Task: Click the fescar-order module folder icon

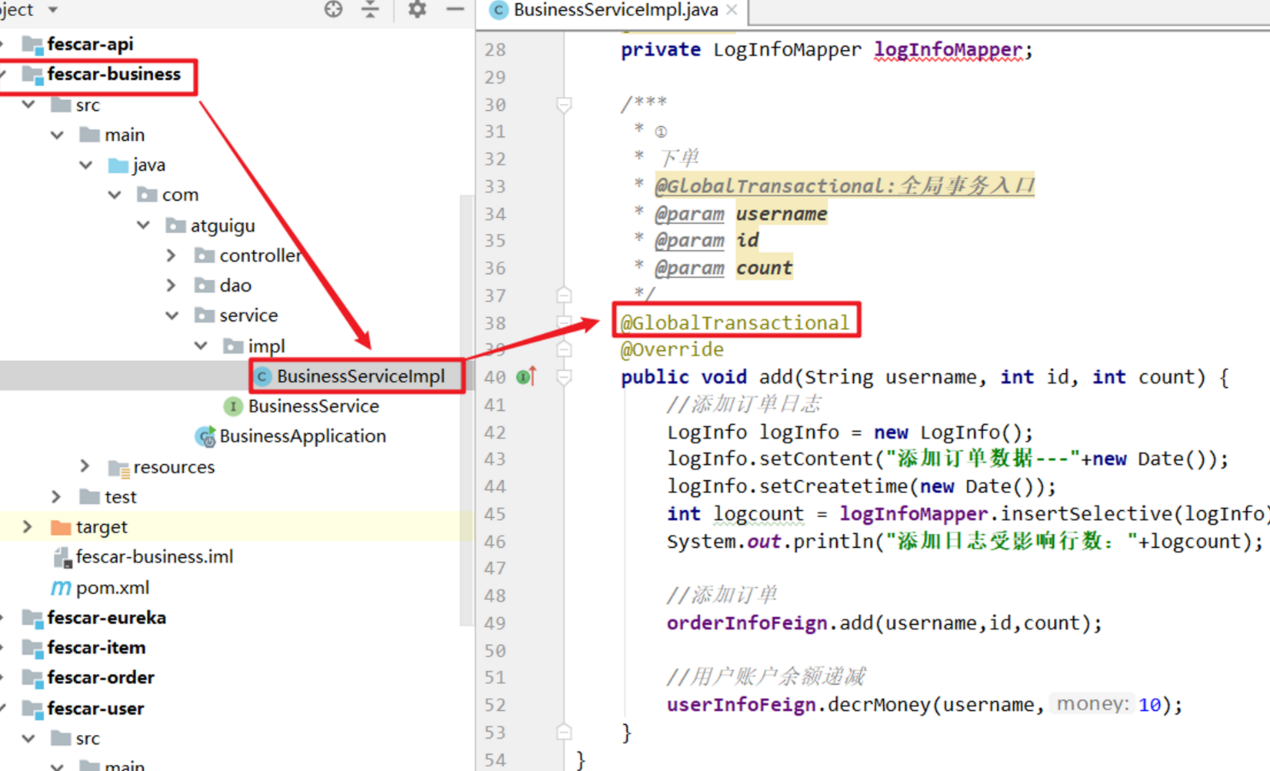Action: [32, 678]
